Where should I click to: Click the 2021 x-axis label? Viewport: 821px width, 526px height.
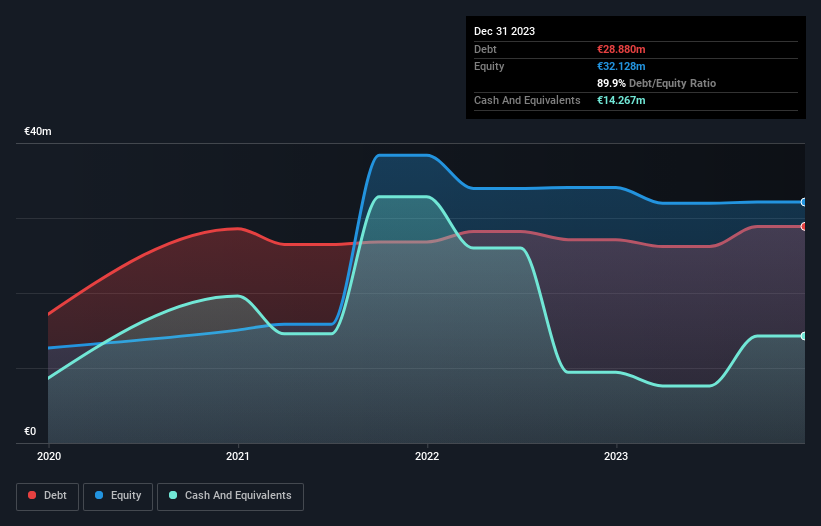tap(238, 456)
